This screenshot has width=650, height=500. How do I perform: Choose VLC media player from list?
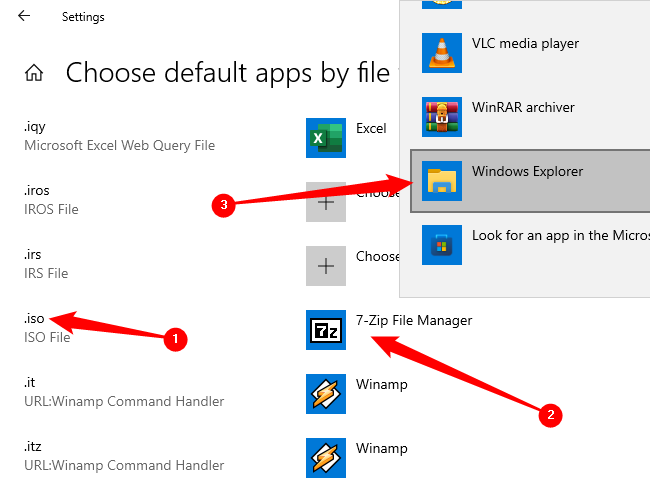click(525, 44)
